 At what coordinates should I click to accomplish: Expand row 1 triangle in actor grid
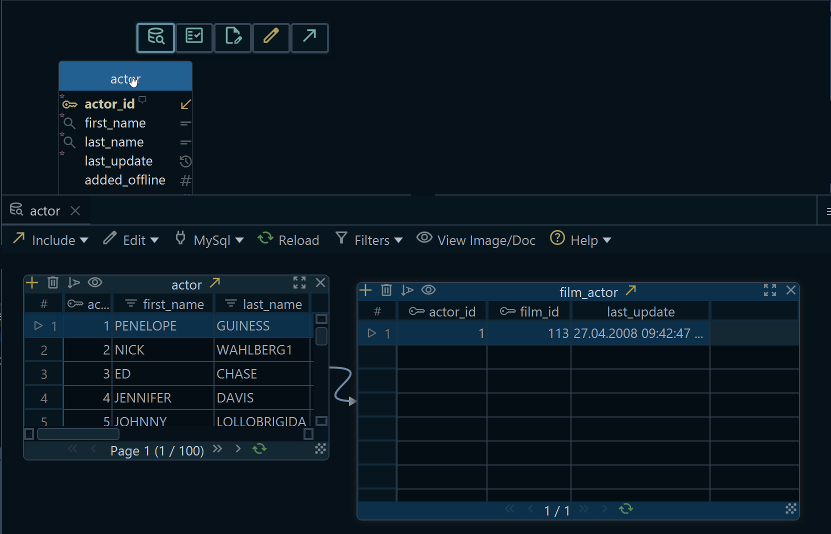(38, 325)
